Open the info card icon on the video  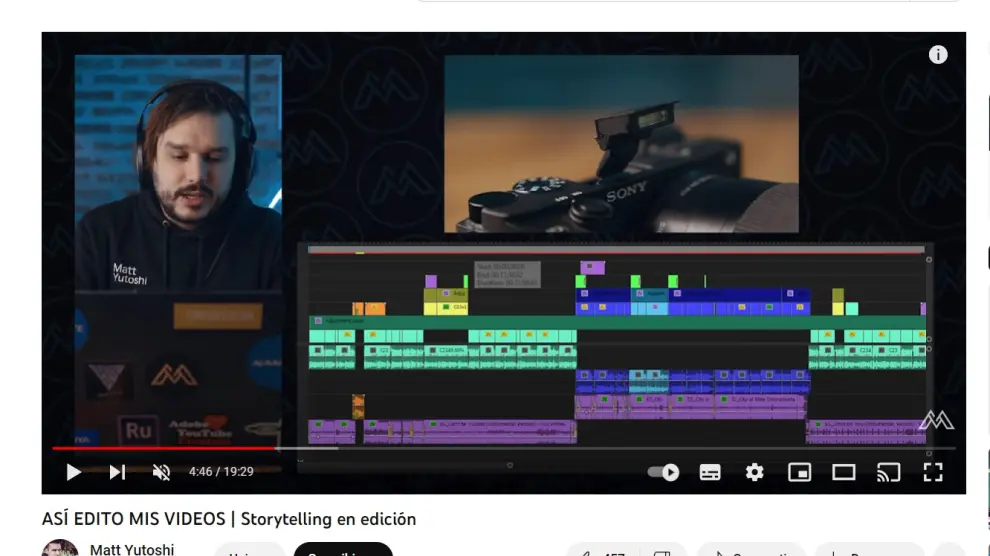(x=938, y=55)
